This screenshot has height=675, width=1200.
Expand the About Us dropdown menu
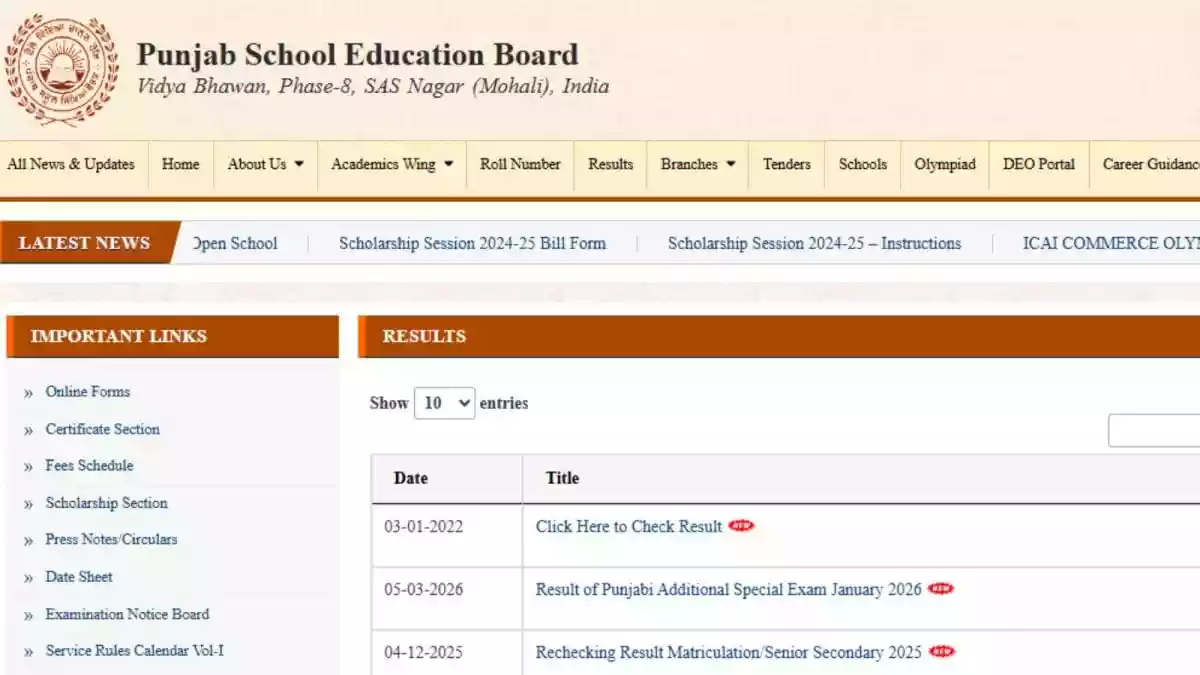pyautogui.click(x=265, y=164)
